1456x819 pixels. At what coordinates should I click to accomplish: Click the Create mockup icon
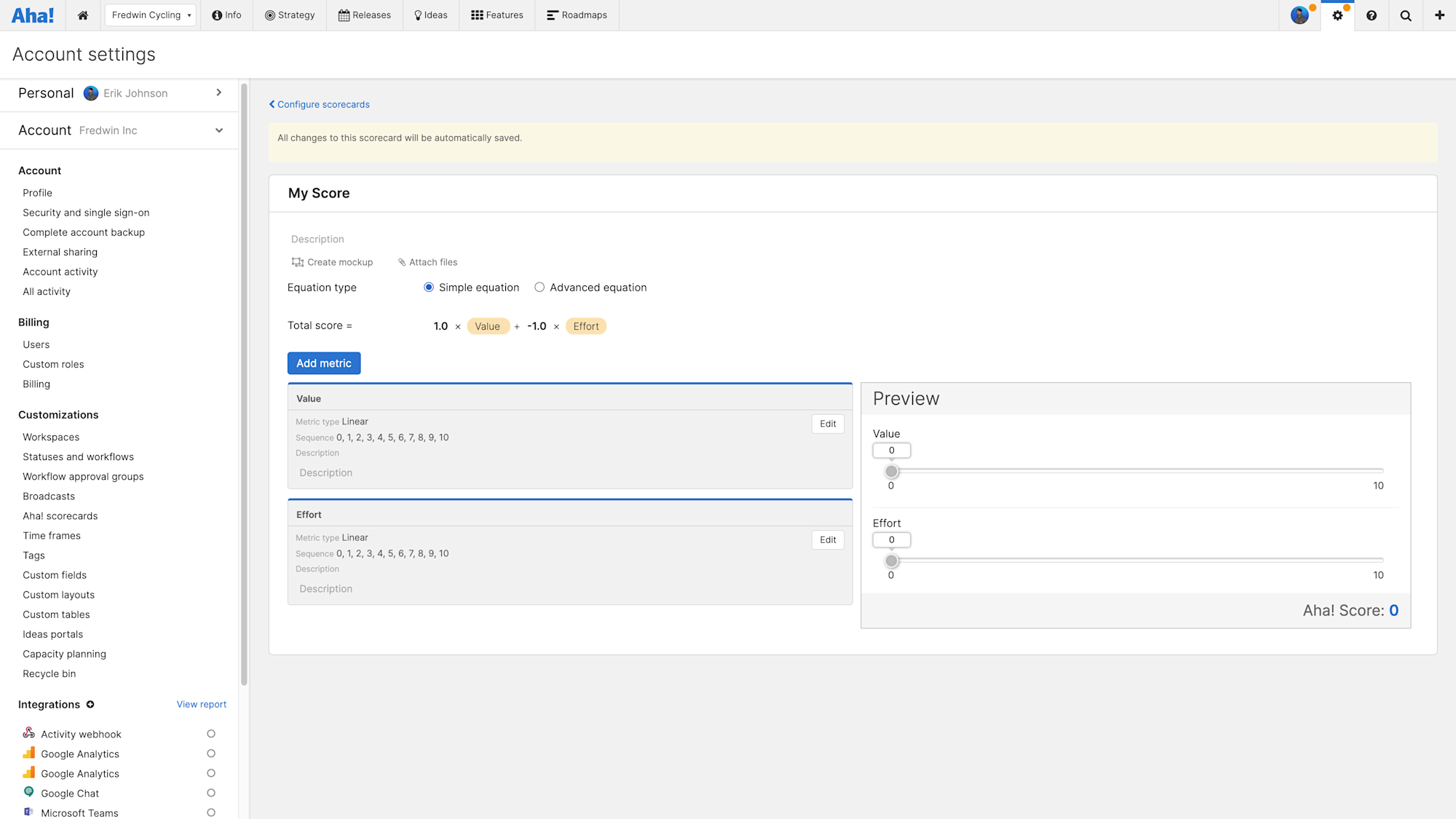pos(296,261)
